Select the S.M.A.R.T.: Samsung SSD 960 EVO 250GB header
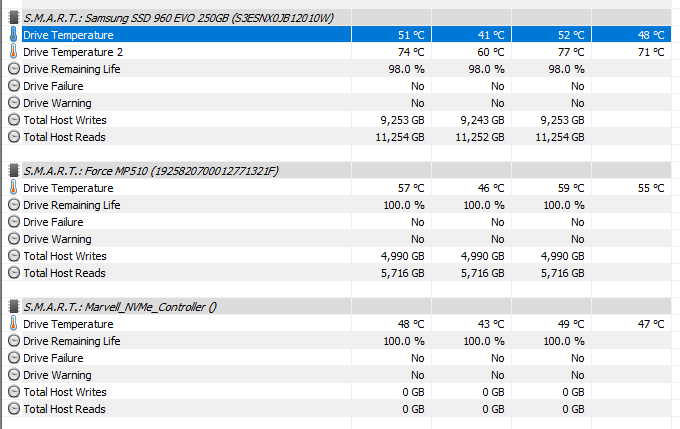Viewport: 680px width, 429px height. 178,18
